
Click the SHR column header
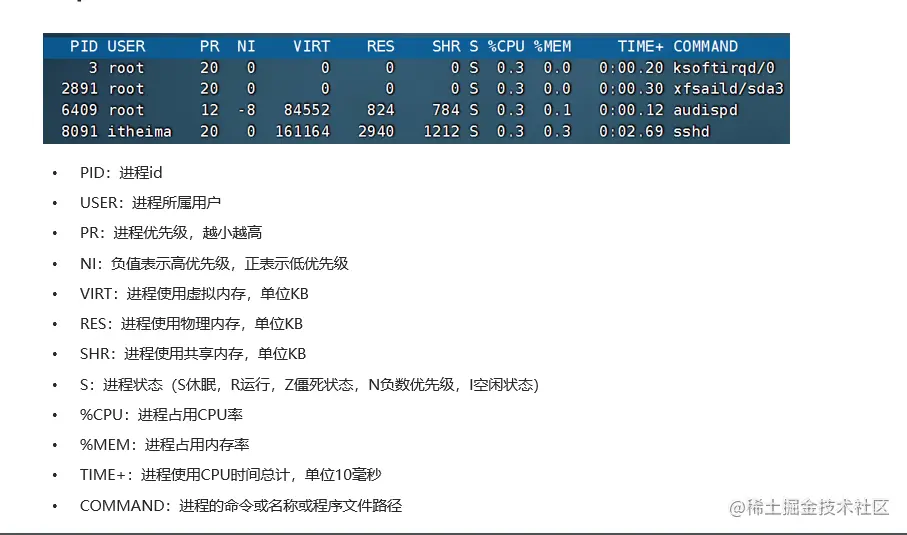(x=446, y=46)
